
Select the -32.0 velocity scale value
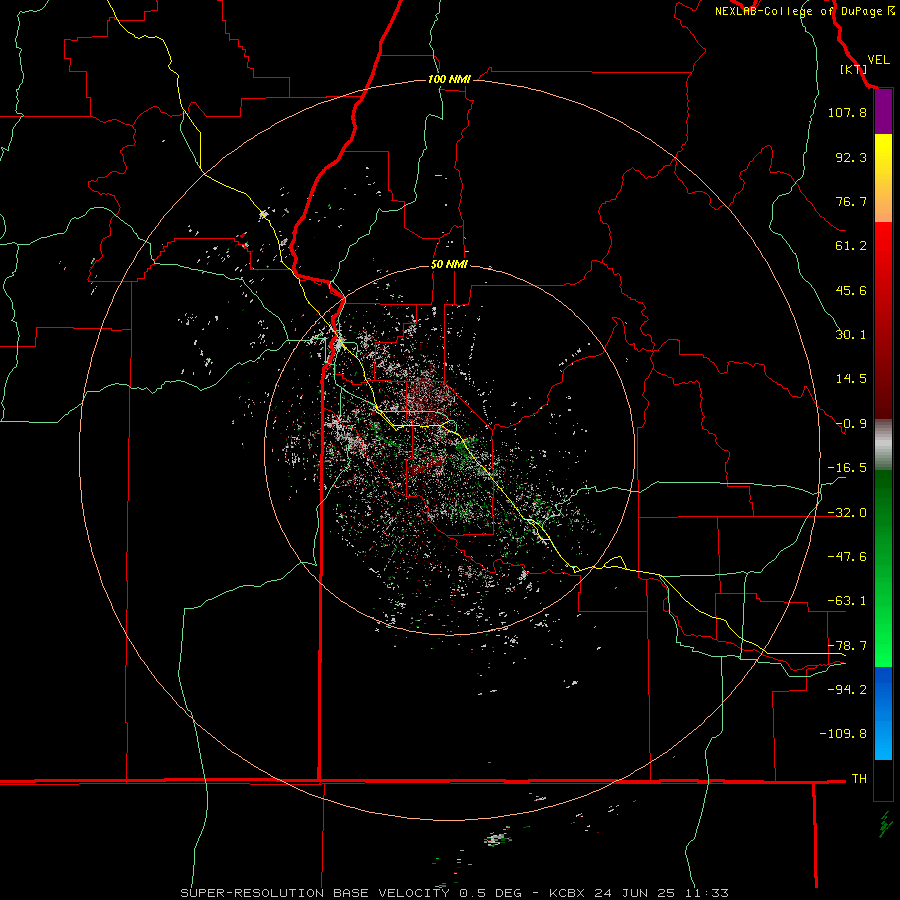[x=847, y=513]
